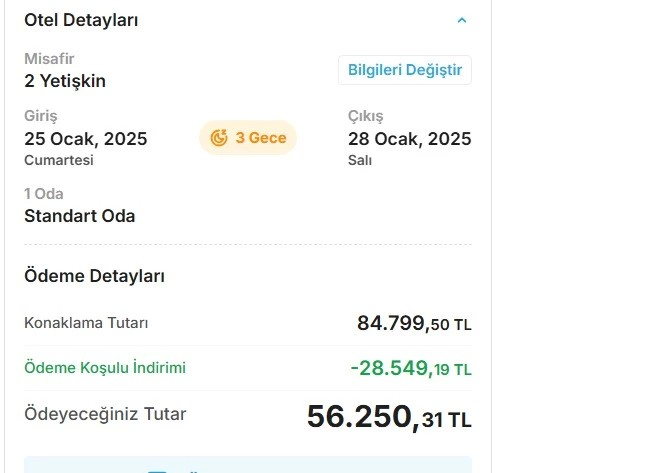Click check-out date 28 Ocak, 2025
The height and width of the screenshot is (473, 650).
pos(409,139)
